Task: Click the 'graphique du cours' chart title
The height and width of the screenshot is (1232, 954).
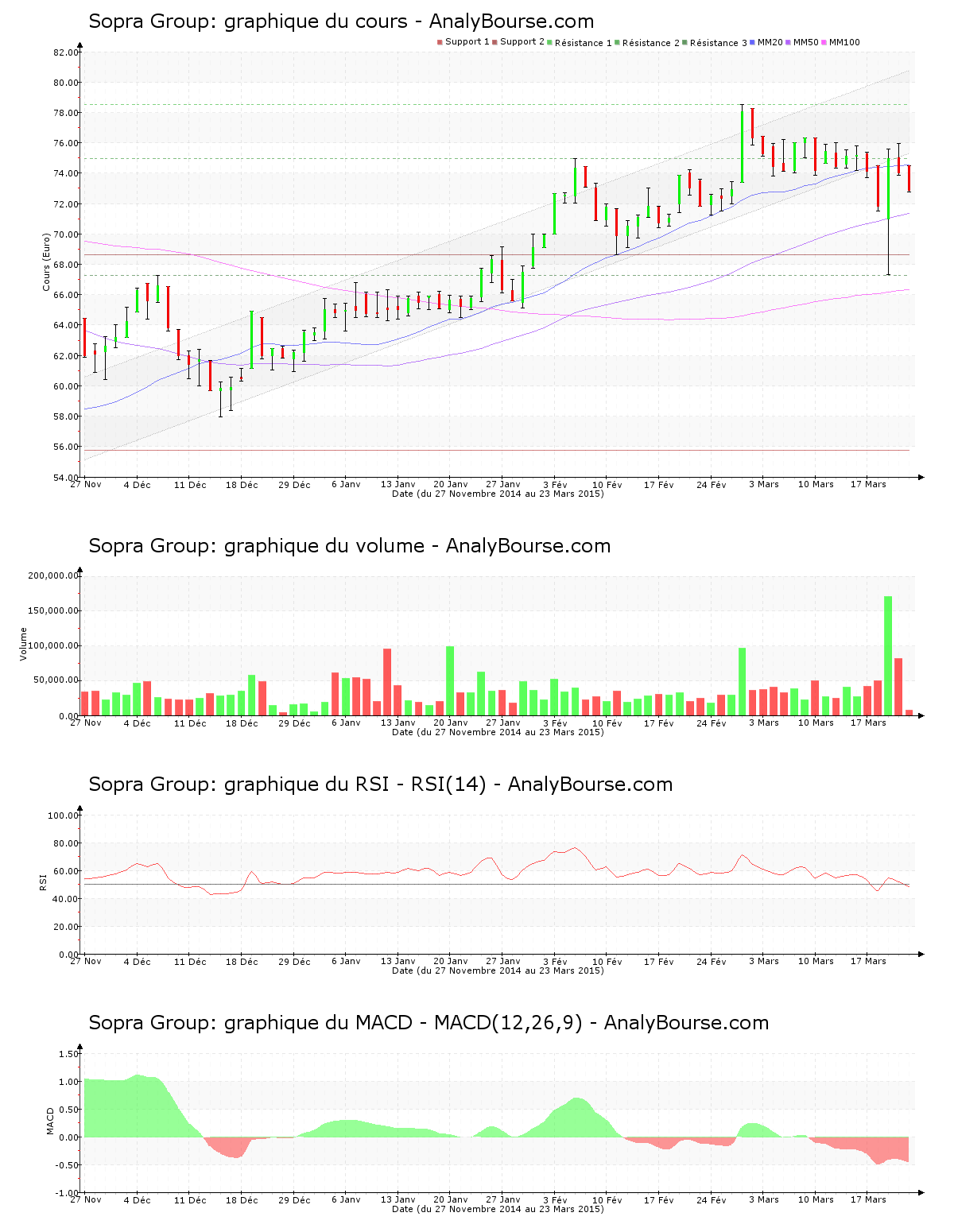Action: coord(341,21)
